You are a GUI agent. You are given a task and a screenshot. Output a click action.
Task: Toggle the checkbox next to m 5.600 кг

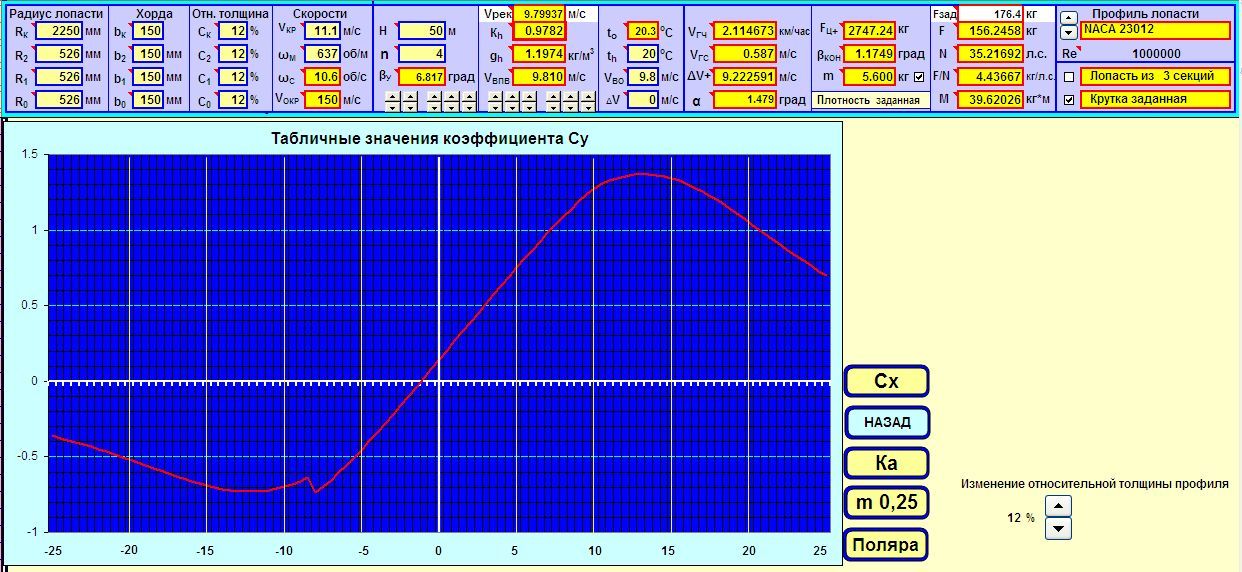919,77
